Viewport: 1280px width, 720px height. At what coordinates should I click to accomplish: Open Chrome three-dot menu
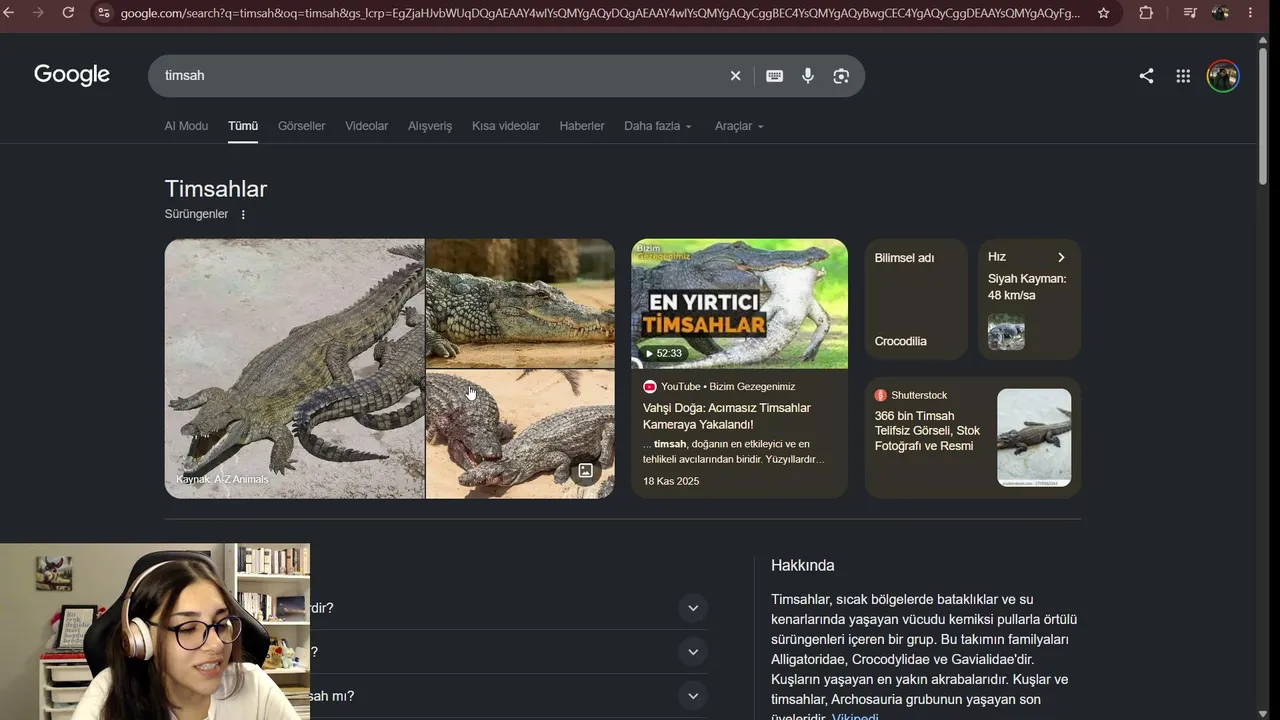click(x=1250, y=13)
